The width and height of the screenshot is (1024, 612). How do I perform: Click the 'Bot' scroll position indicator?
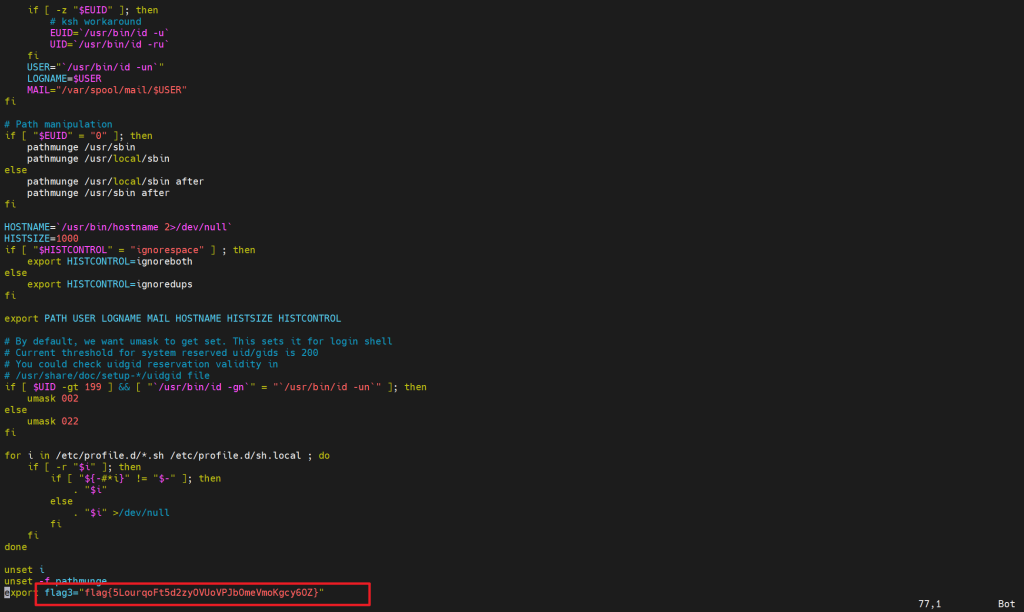(x=1006, y=604)
